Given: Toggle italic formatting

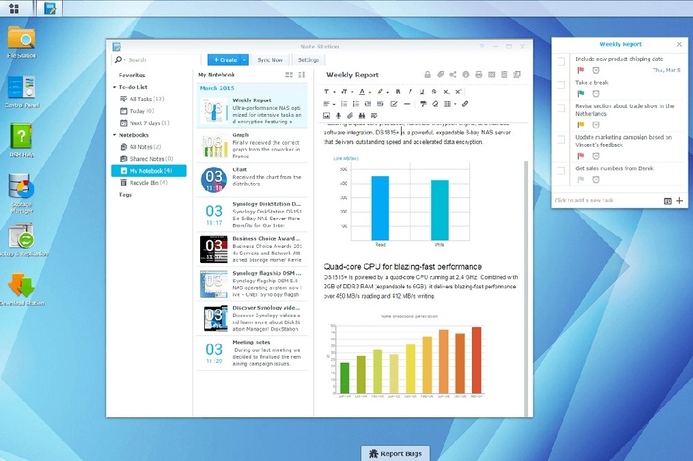Looking at the screenshot, I should (x=410, y=91).
